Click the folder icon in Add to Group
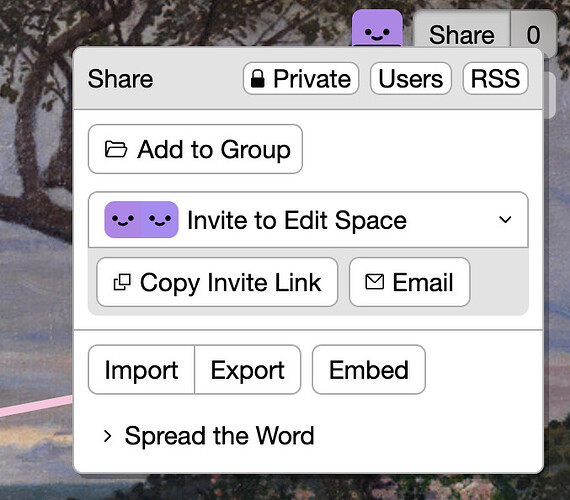This screenshot has height=500, width=570. pos(116,149)
